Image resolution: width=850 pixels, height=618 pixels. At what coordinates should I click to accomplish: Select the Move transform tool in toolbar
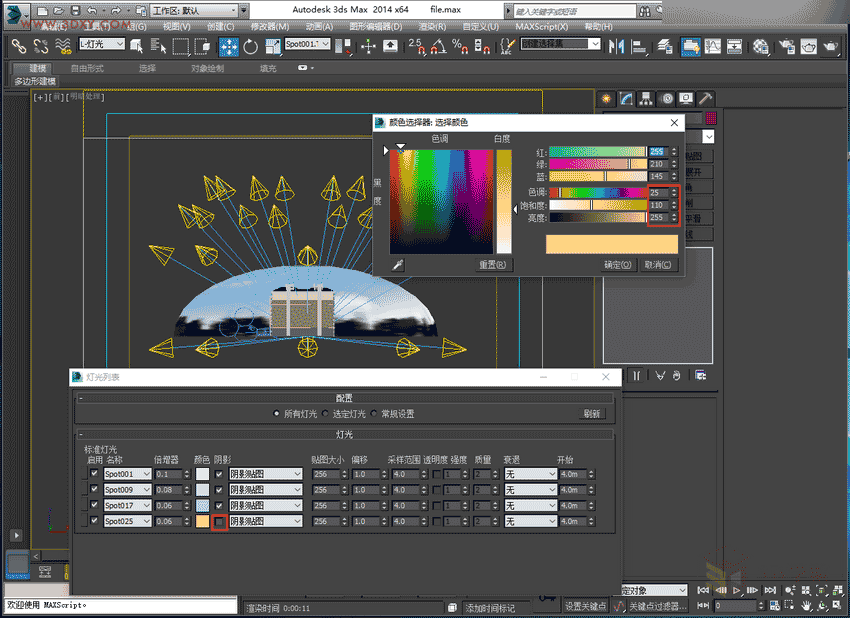[x=228, y=46]
